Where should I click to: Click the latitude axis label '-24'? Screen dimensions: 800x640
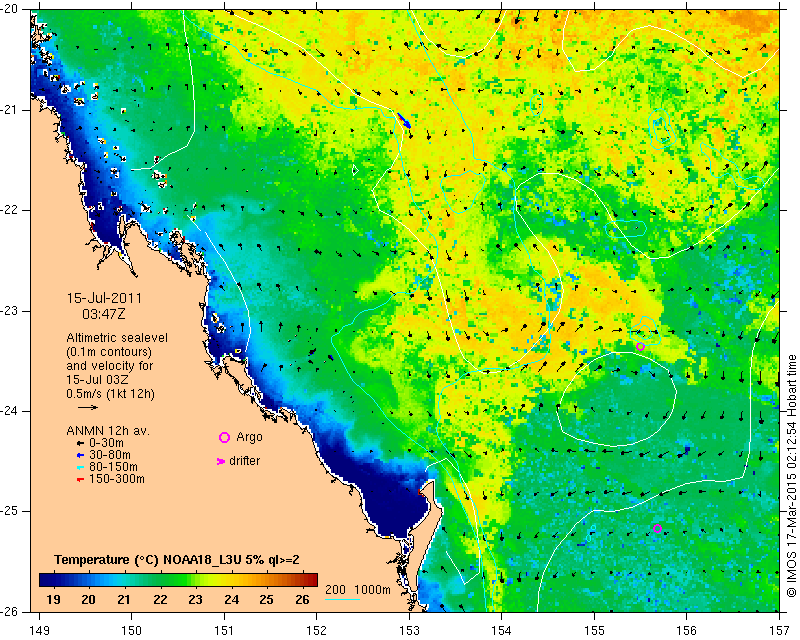click(x=10, y=411)
